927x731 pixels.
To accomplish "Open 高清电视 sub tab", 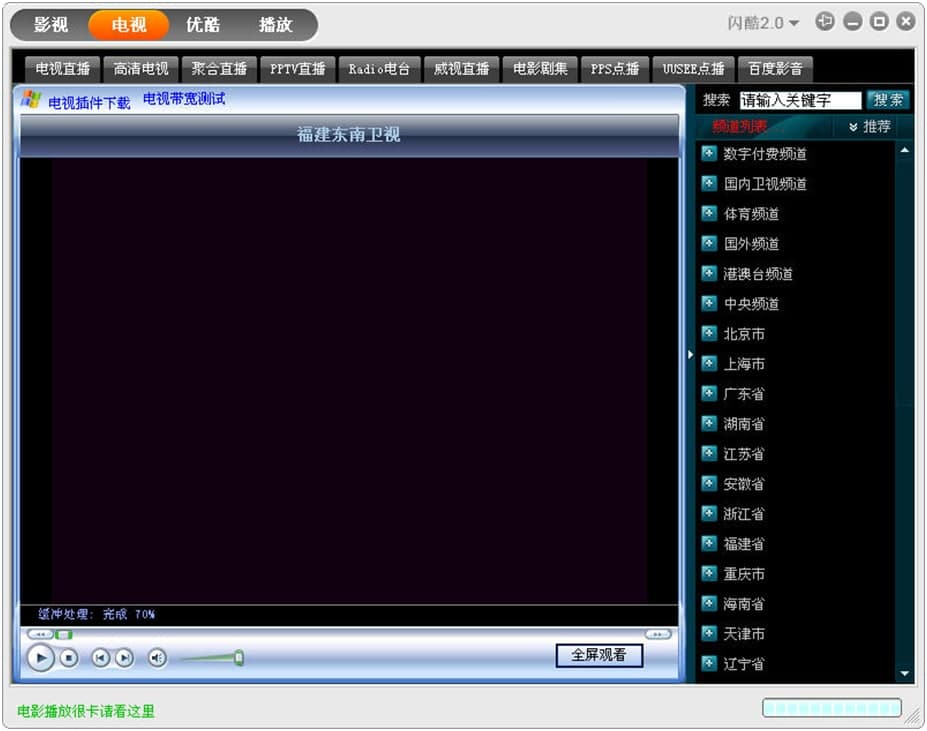I will [x=141, y=69].
